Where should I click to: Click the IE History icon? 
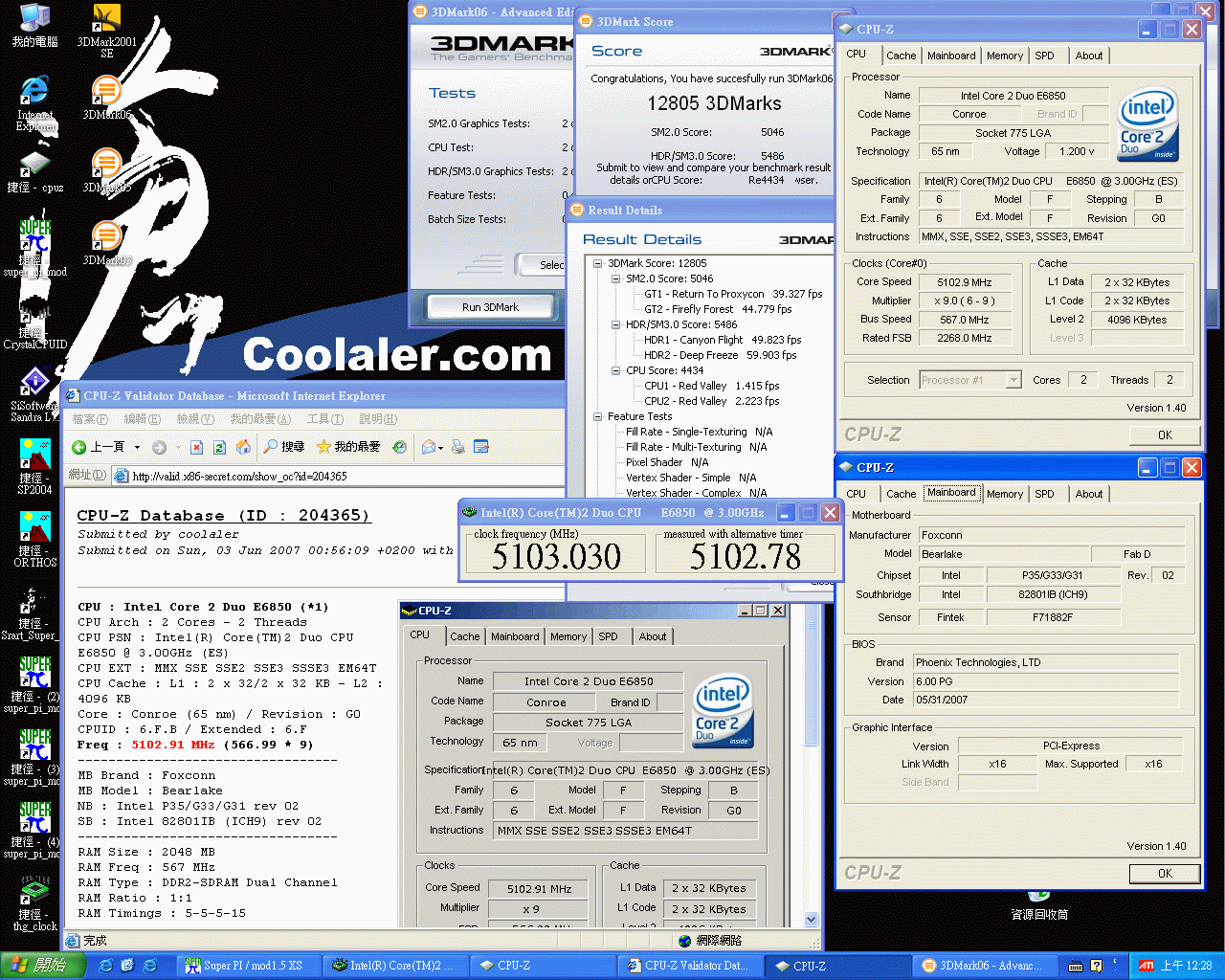click(x=400, y=447)
